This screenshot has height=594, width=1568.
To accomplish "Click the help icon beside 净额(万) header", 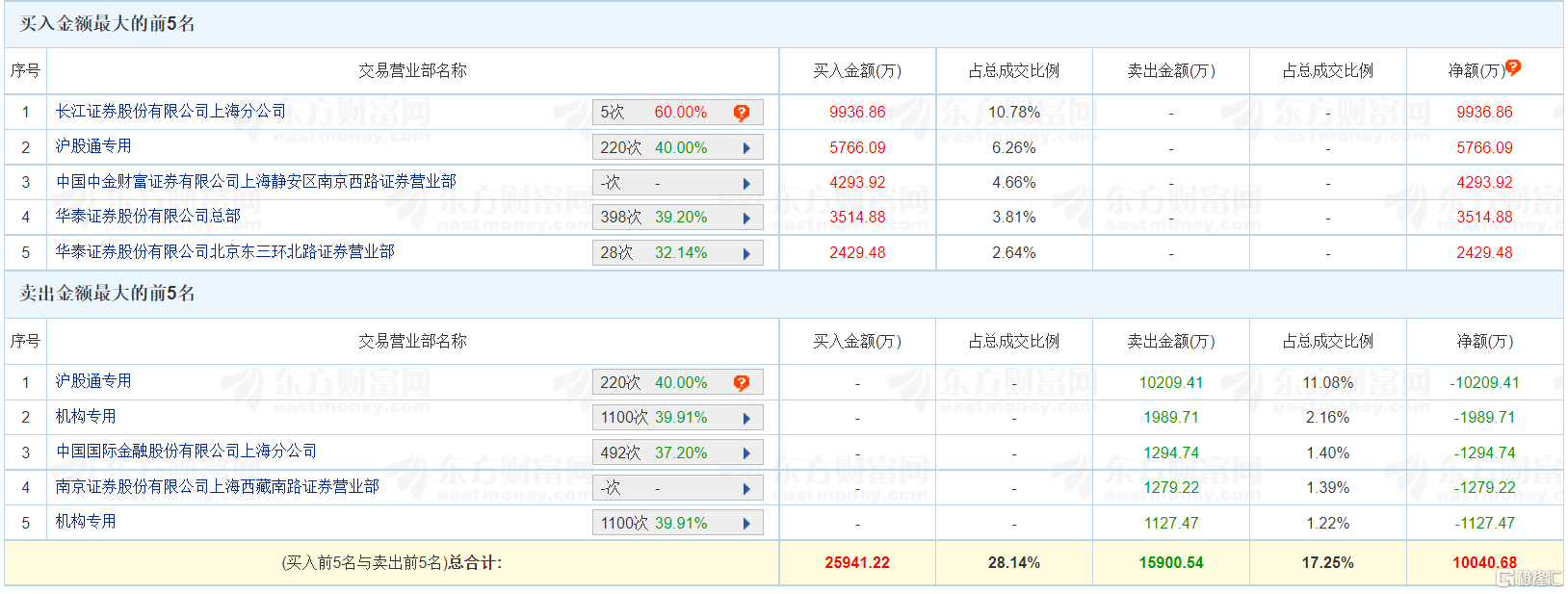I will [x=1513, y=66].
